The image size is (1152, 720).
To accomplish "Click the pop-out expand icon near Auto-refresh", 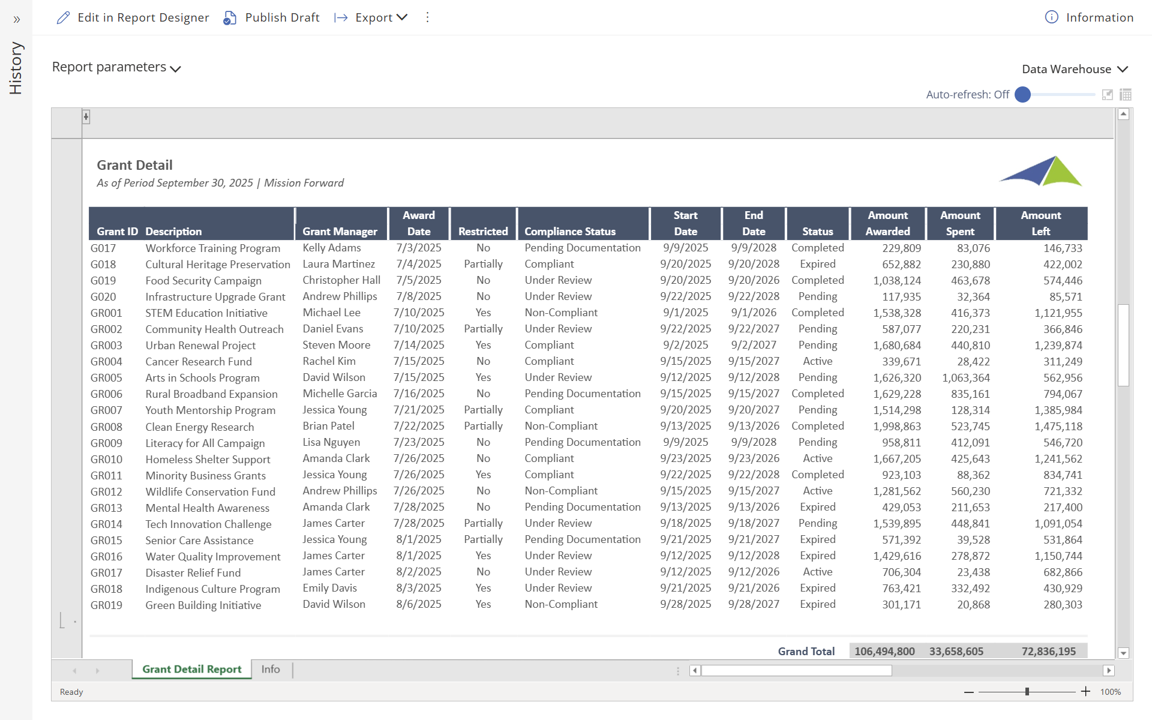I will click(x=1107, y=95).
